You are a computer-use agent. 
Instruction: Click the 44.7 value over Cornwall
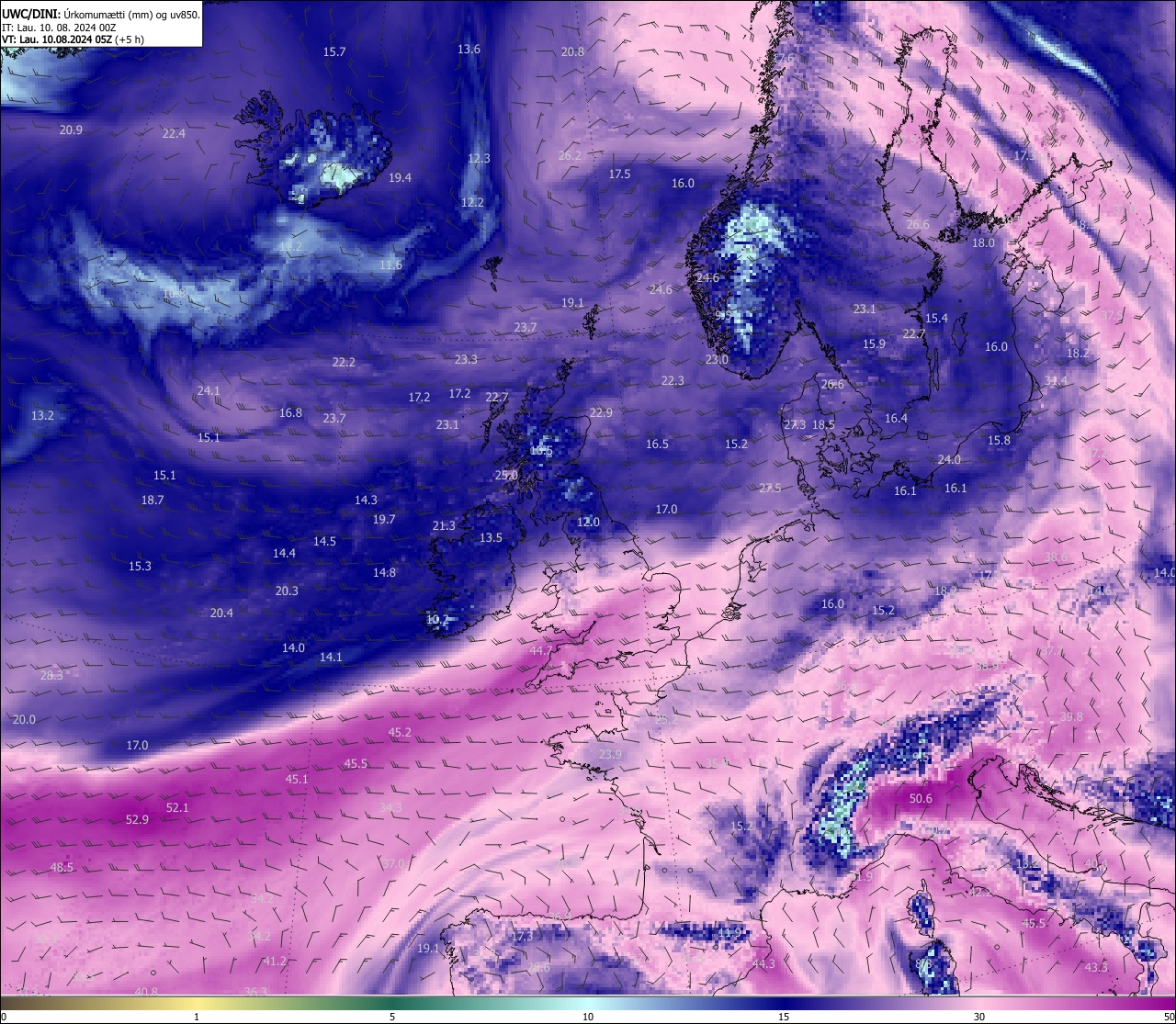tap(541, 651)
